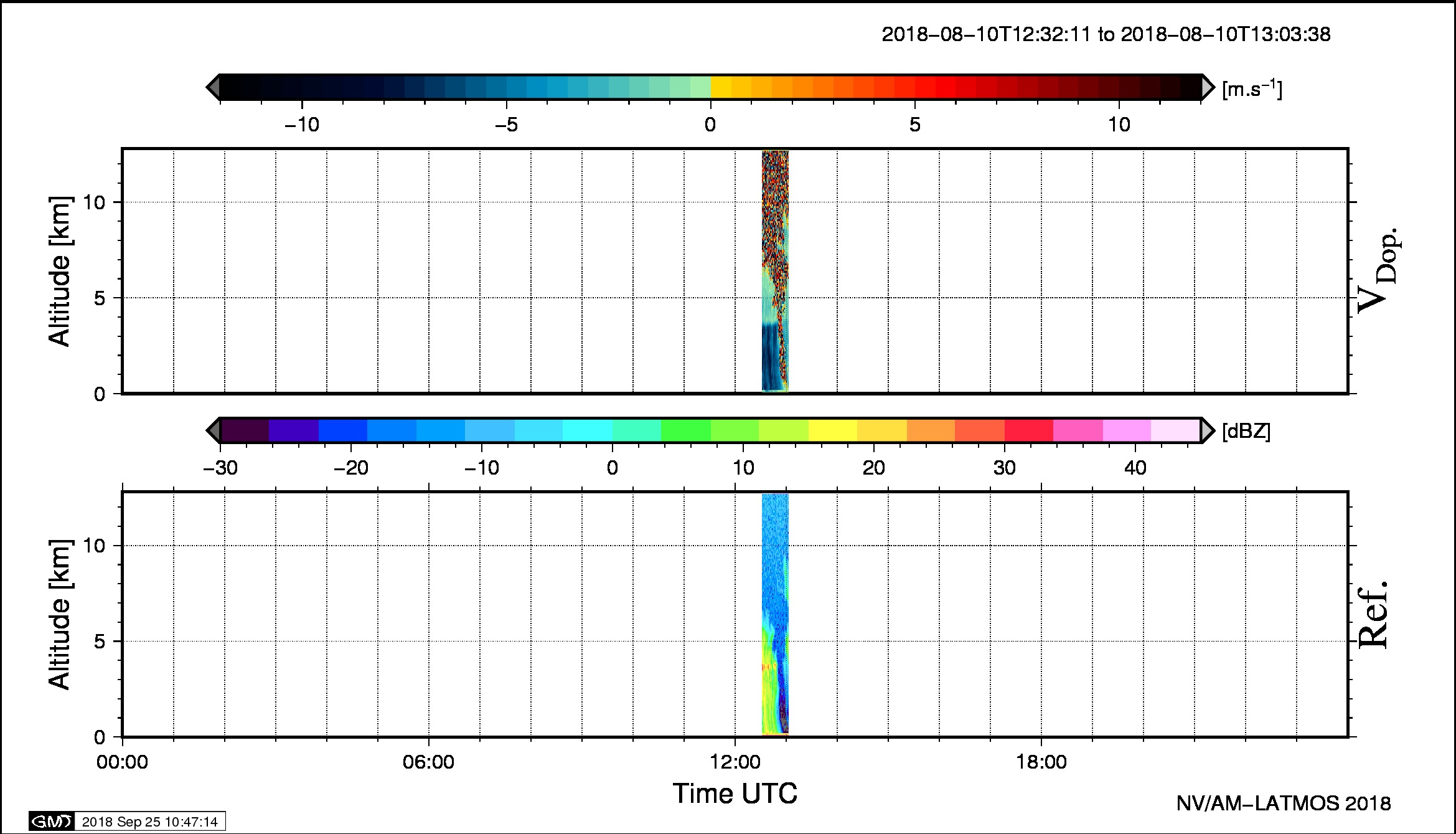1456x834 pixels.
Task: Click the 06:00 time axis label
Action: point(428,762)
